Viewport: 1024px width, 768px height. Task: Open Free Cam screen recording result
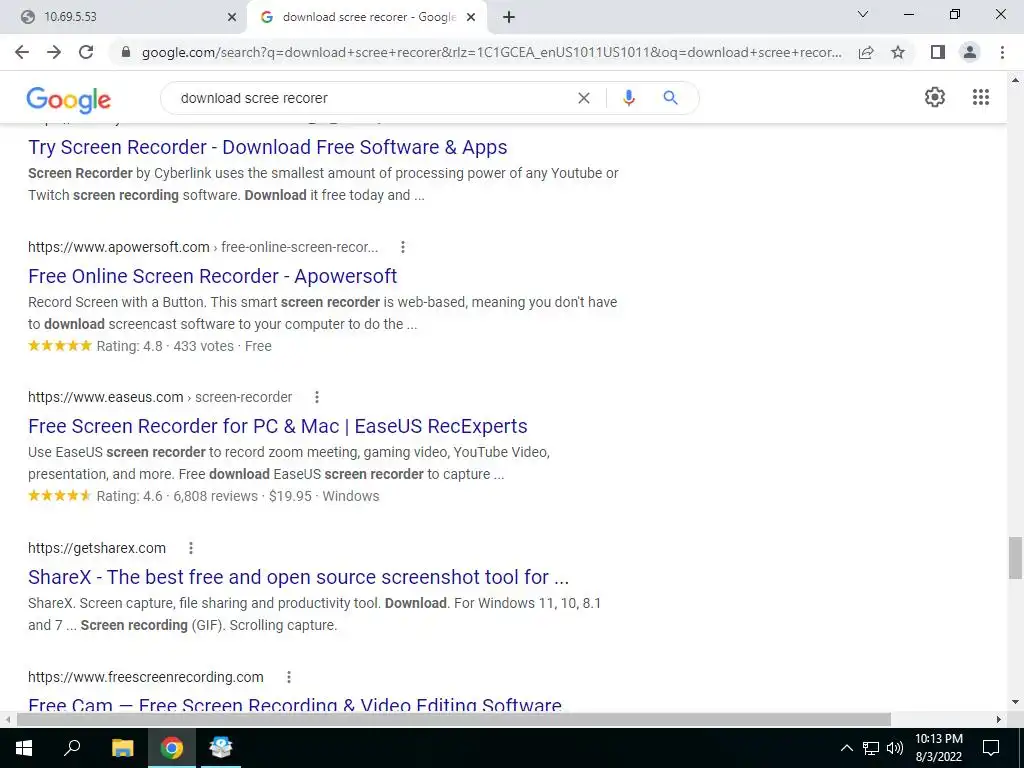pos(295,705)
